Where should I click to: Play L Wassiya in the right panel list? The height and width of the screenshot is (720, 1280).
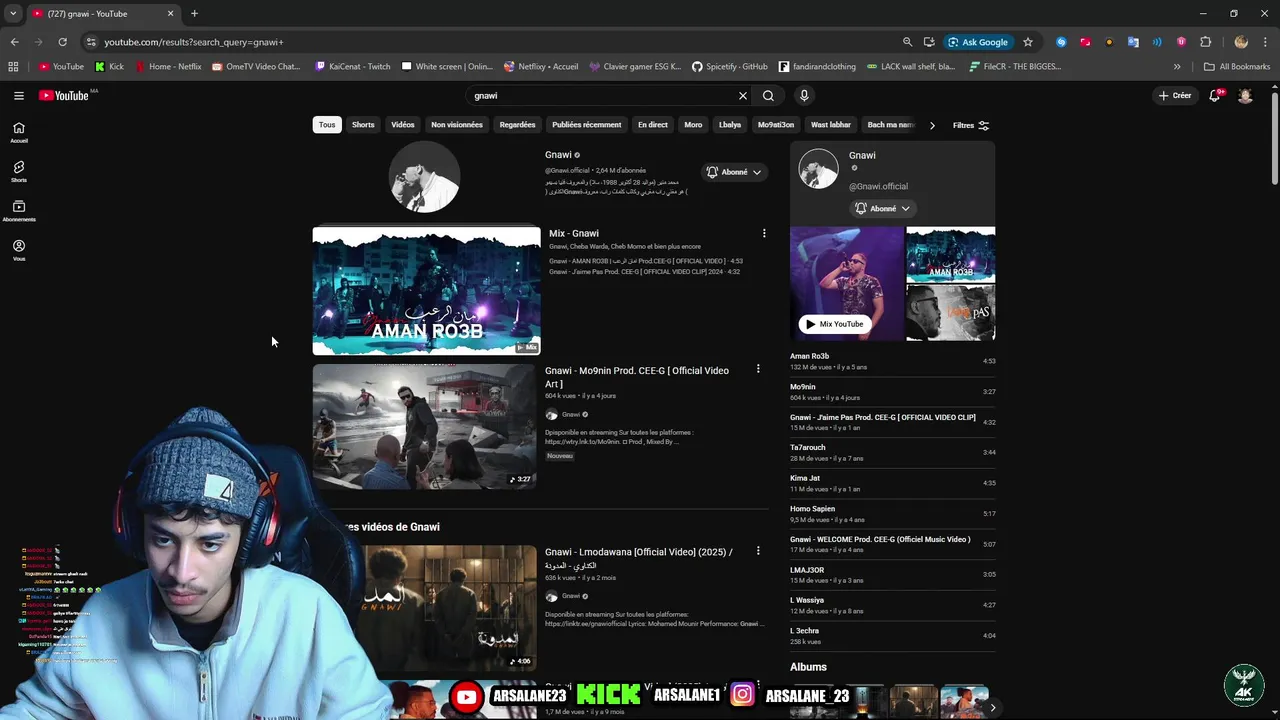point(892,605)
